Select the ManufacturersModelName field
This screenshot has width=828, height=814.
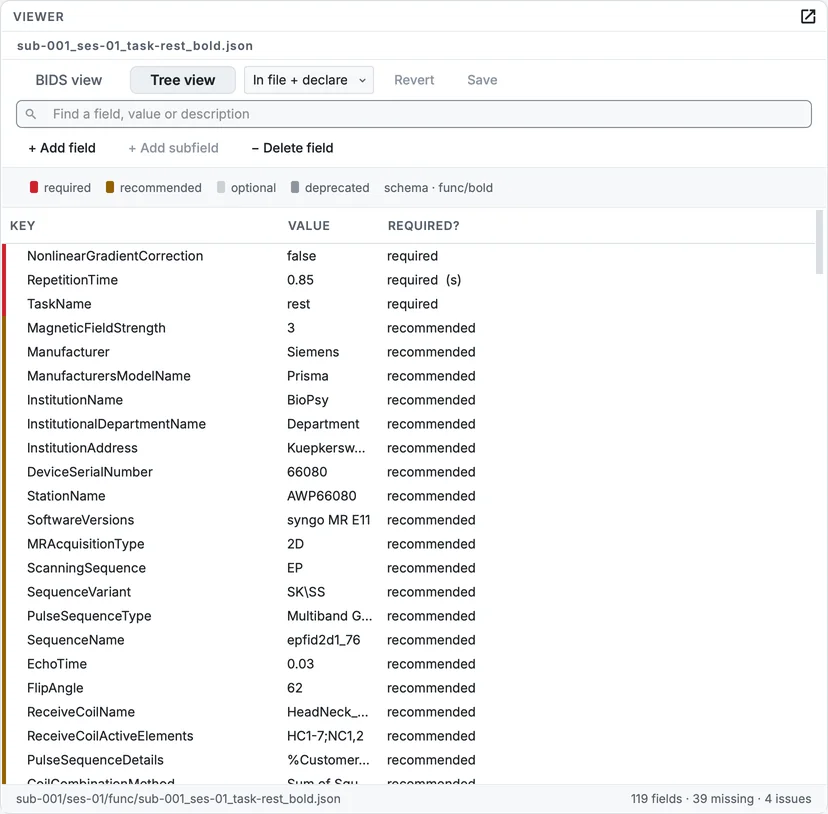(109, 376)
